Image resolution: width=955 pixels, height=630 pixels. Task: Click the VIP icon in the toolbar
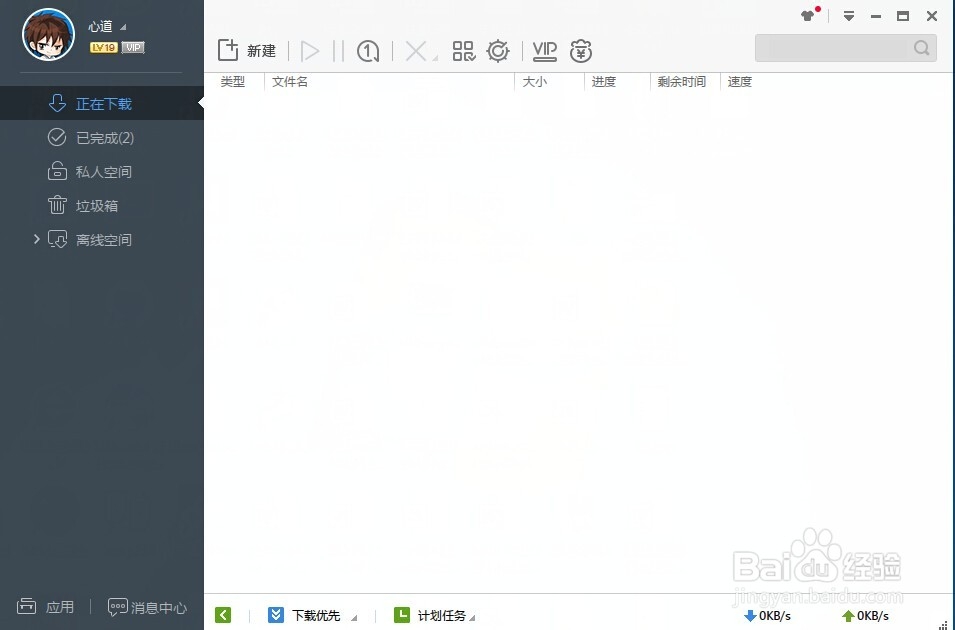[544, 50]
